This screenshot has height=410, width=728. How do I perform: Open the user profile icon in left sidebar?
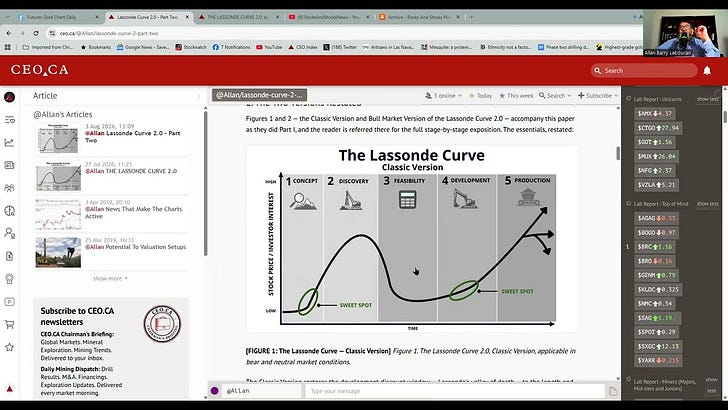(x=9, y=234)
